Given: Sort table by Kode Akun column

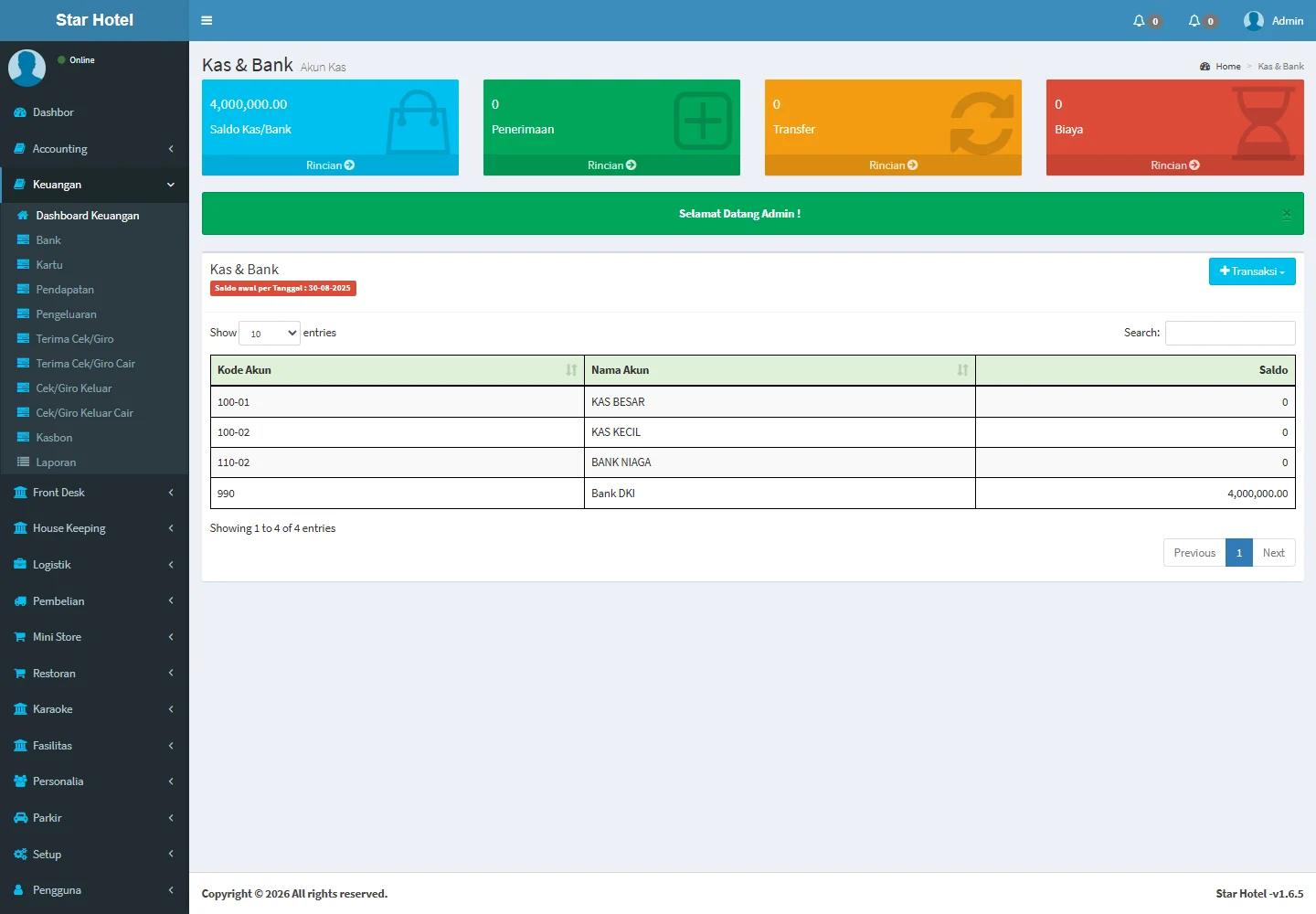Looking at the screenshot, I should tap(571, 370).
